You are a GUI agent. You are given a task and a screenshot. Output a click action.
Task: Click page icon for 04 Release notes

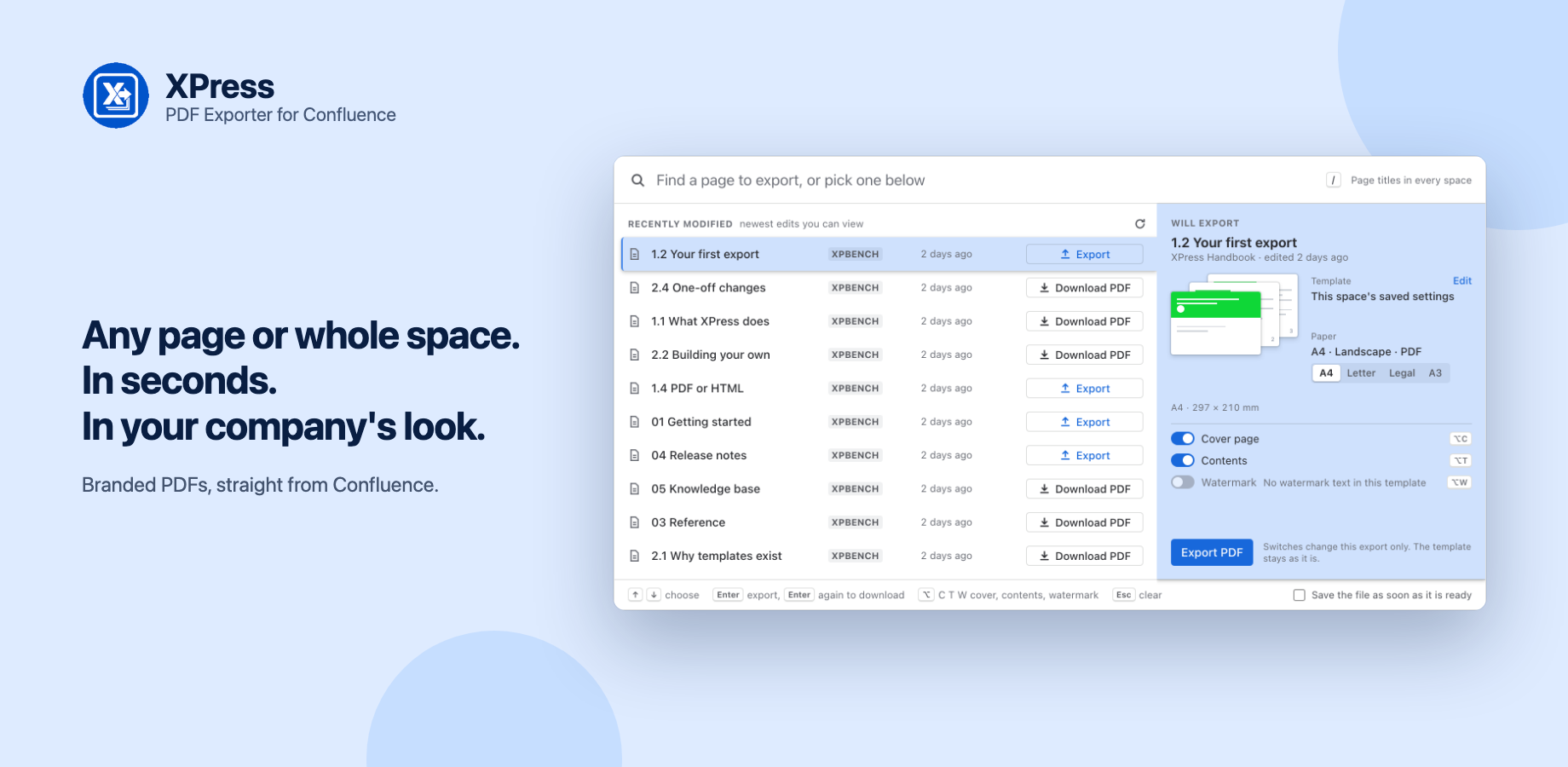635,455
